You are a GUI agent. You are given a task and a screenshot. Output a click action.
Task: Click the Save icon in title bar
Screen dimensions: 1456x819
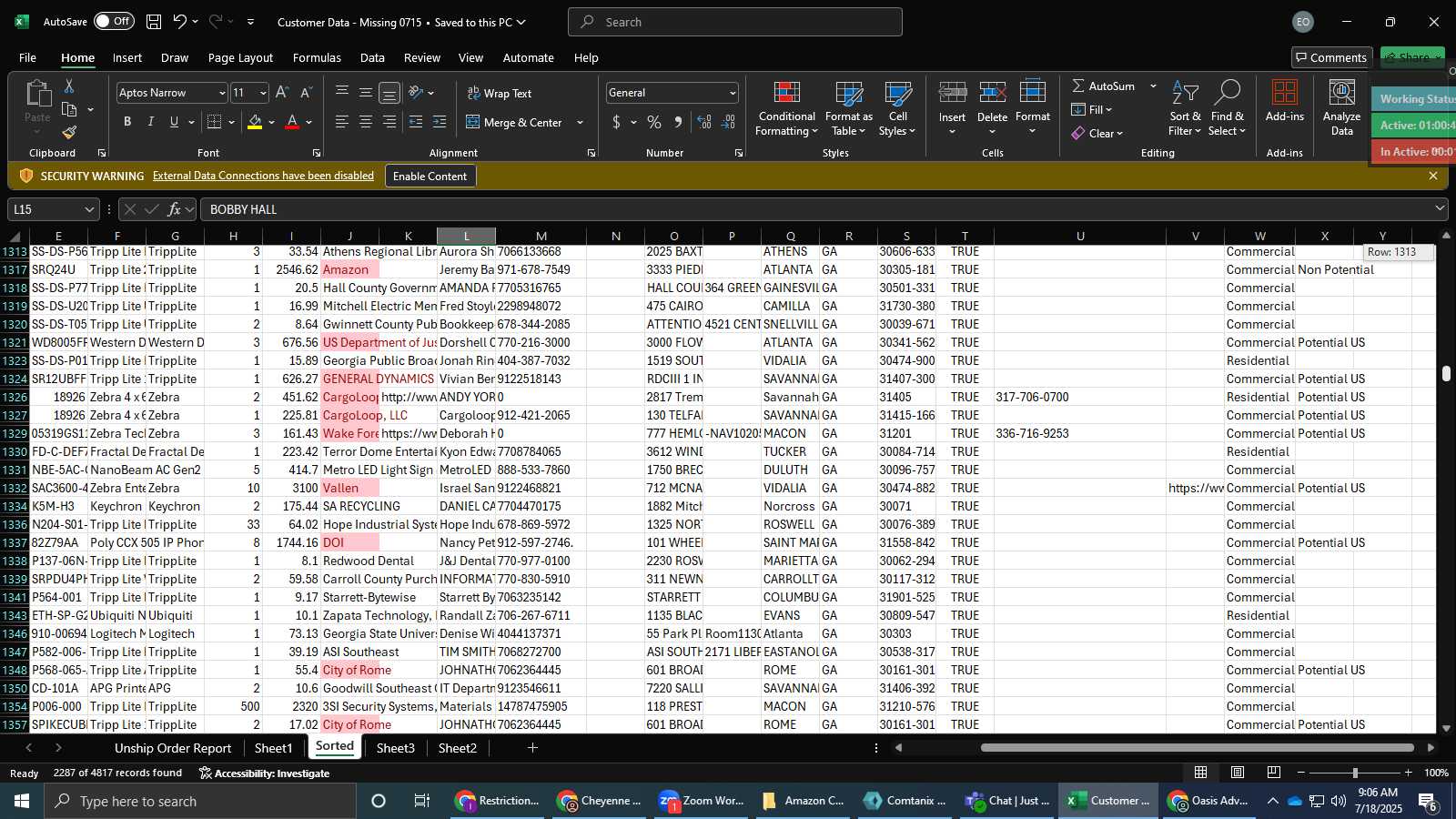[x=154, y=22]
